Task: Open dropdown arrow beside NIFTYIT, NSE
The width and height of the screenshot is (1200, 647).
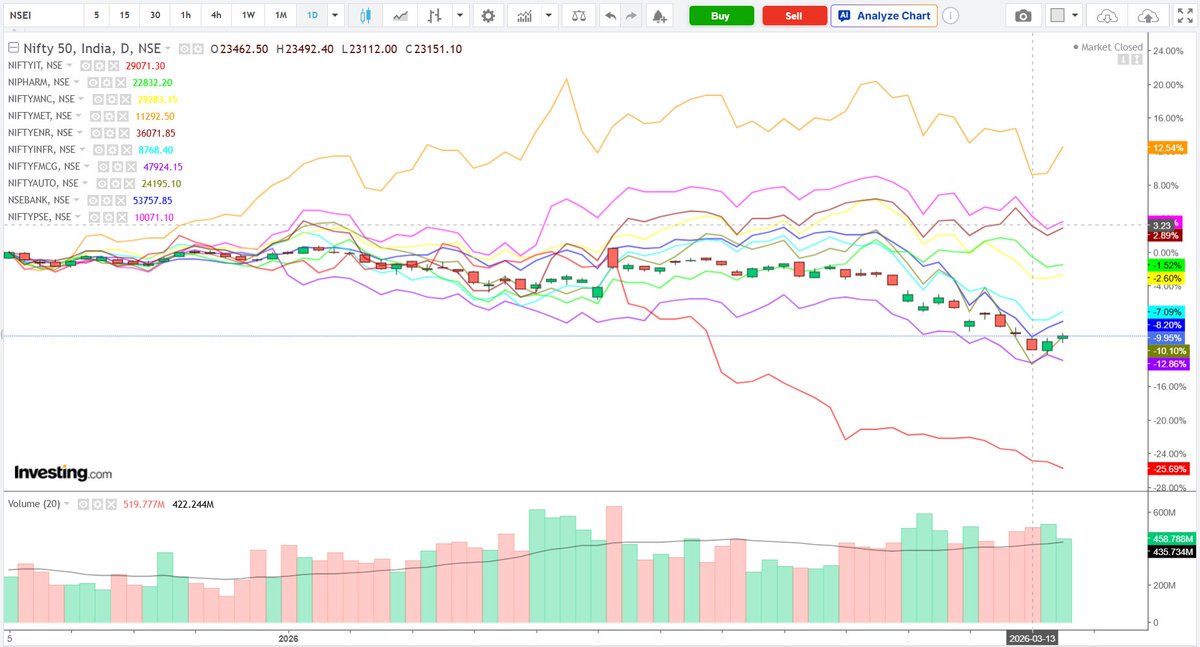Action: click(x=69, y=66)
